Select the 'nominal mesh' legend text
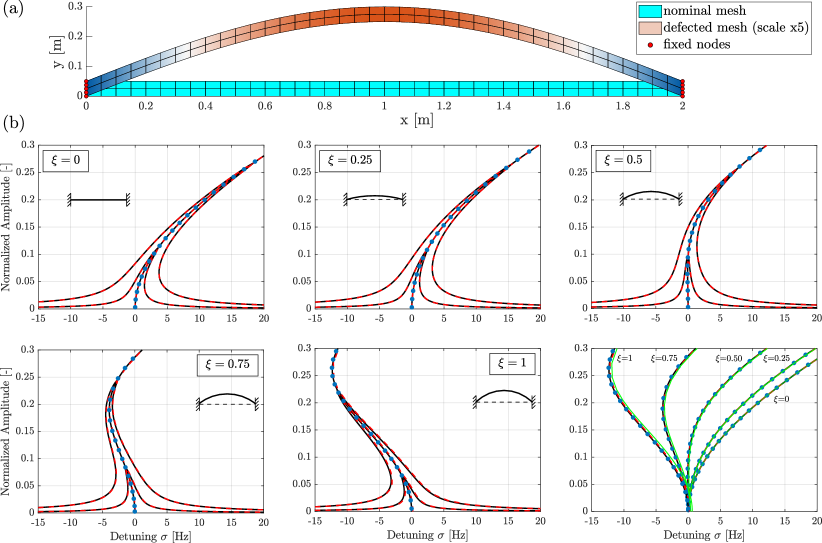 (704, 10)
